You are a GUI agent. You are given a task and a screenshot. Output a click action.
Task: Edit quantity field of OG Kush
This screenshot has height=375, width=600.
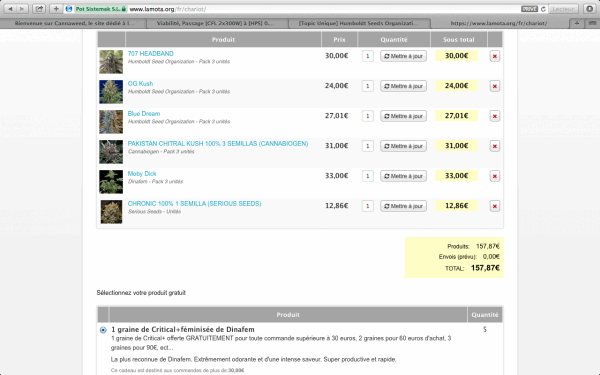pos(368,86)
